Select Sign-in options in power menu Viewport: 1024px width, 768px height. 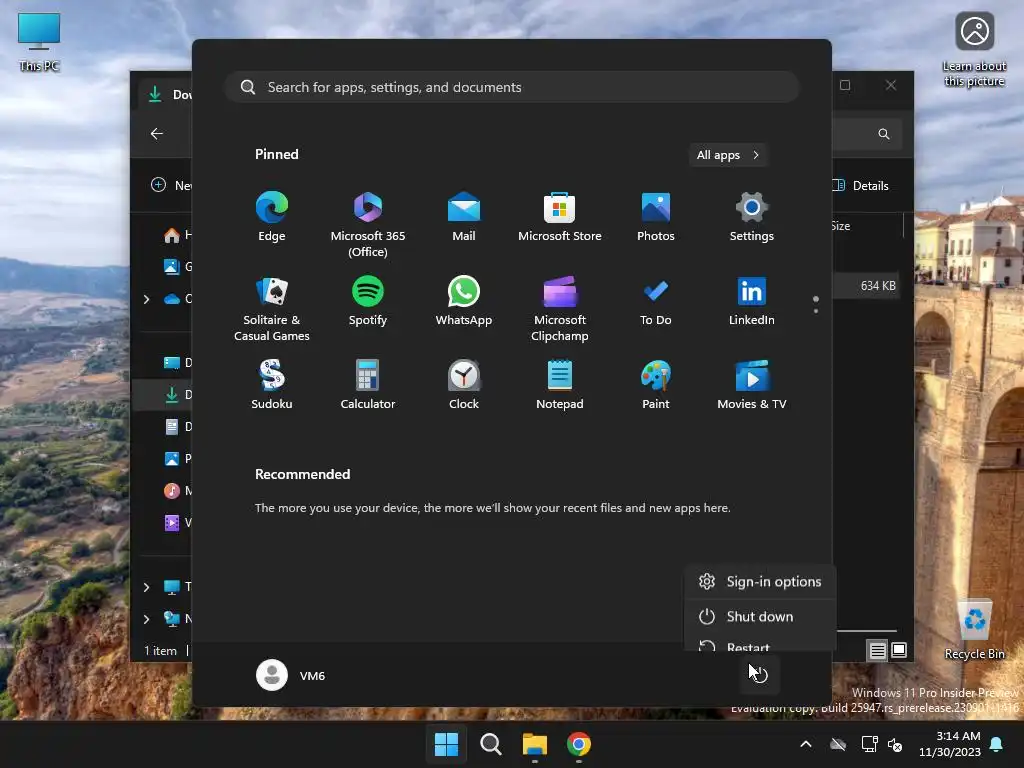pyautogui.click(x=760, y=581)
